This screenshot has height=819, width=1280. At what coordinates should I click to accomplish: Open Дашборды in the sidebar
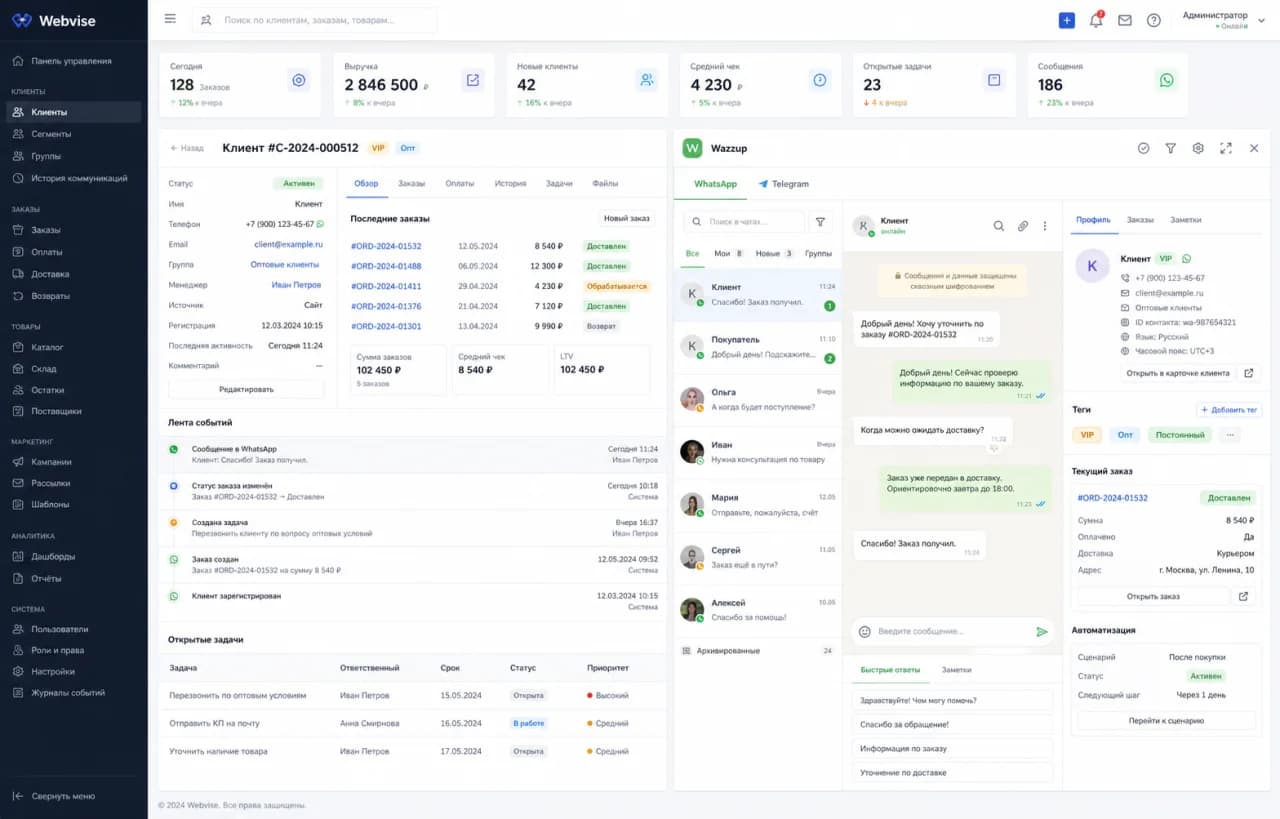(53, 556)
